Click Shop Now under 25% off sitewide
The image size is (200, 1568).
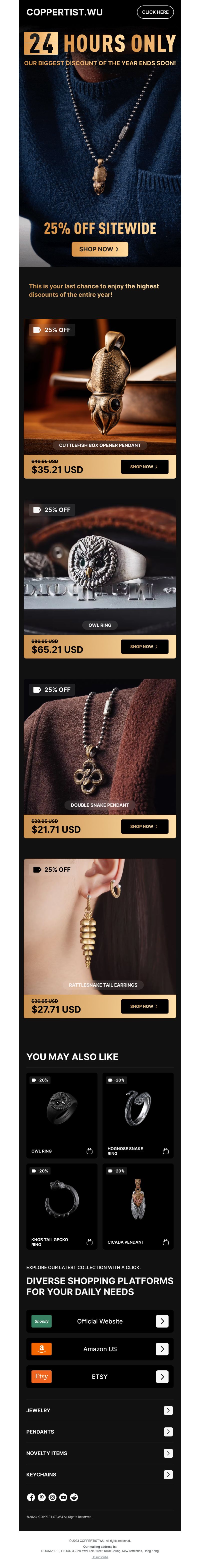coord(100,249)
